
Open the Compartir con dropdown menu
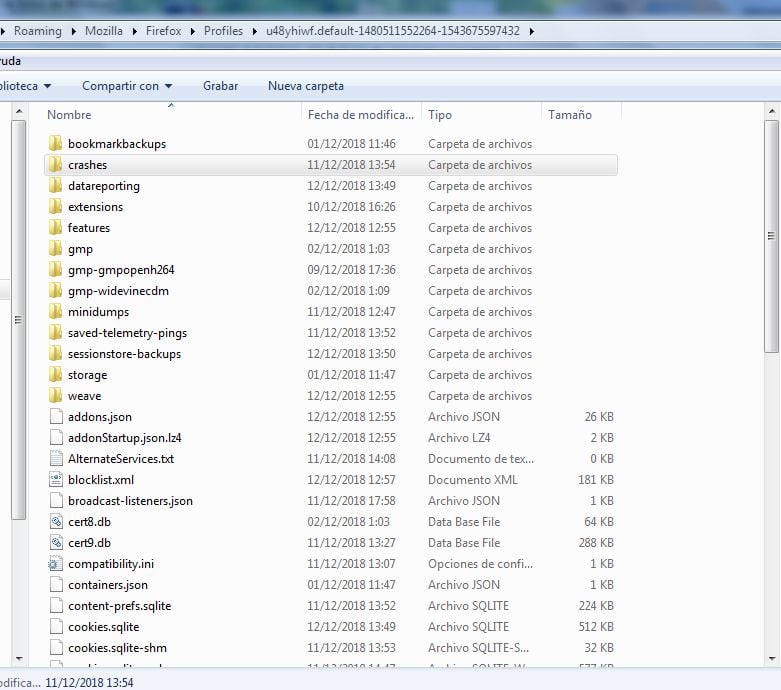point(127,86)
